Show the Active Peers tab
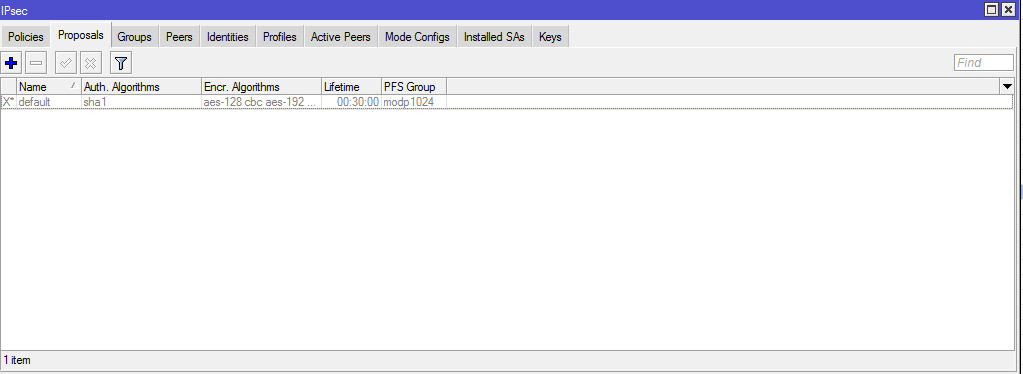 click(x=341, y=37)
